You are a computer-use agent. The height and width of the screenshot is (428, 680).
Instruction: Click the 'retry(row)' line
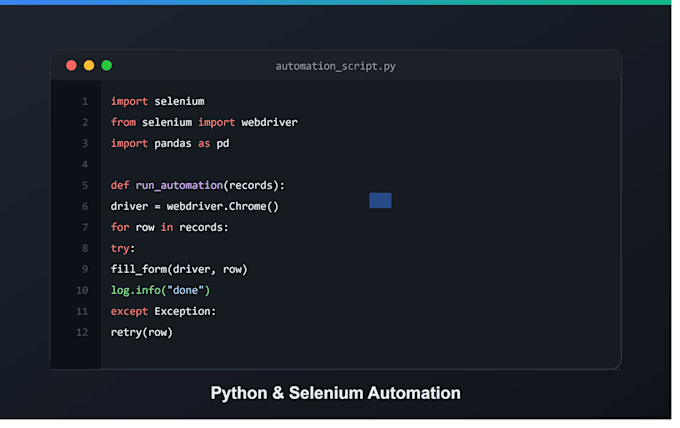pyautogui.click(x=142, y=333)
